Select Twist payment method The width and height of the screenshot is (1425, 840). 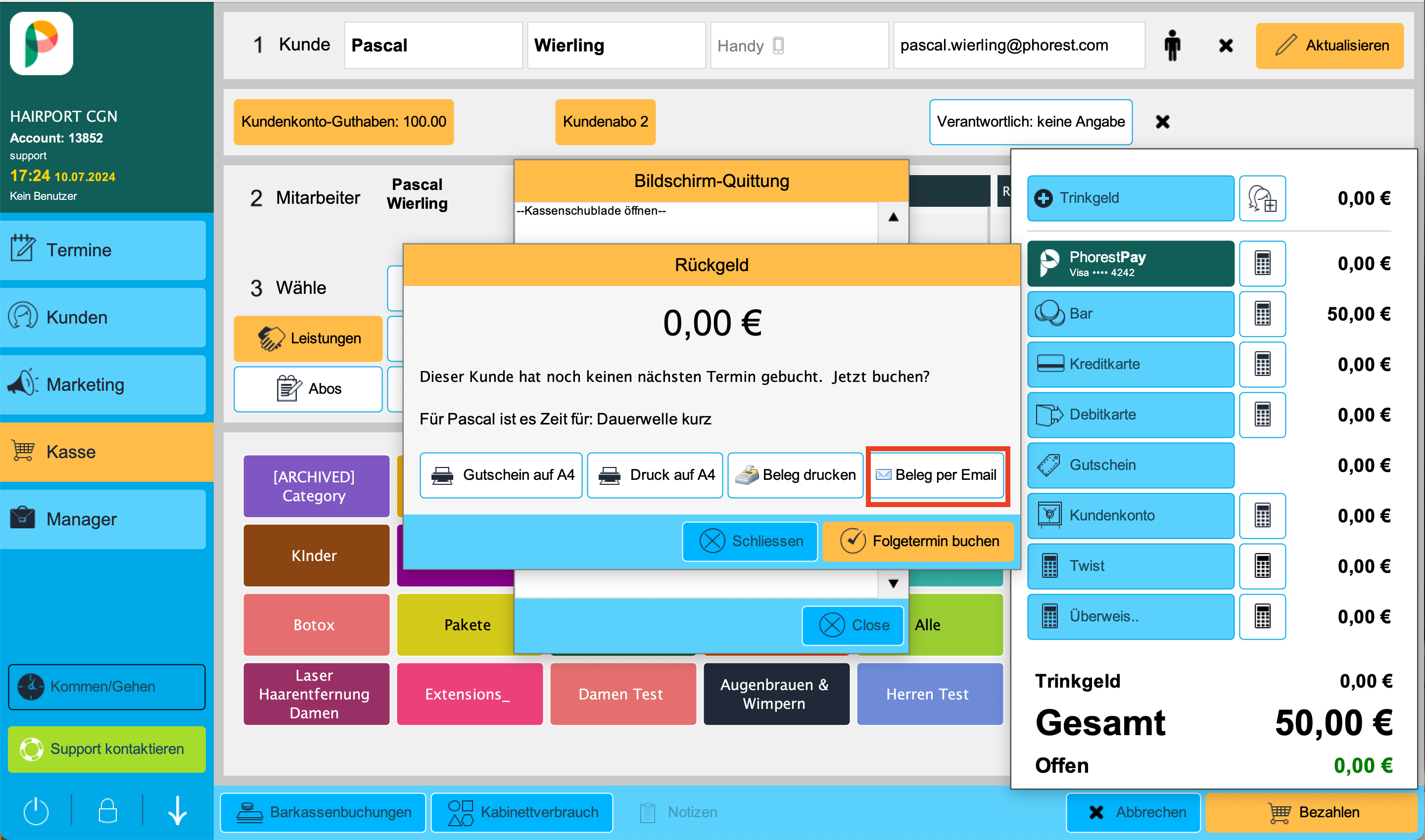coord(1130,565)
